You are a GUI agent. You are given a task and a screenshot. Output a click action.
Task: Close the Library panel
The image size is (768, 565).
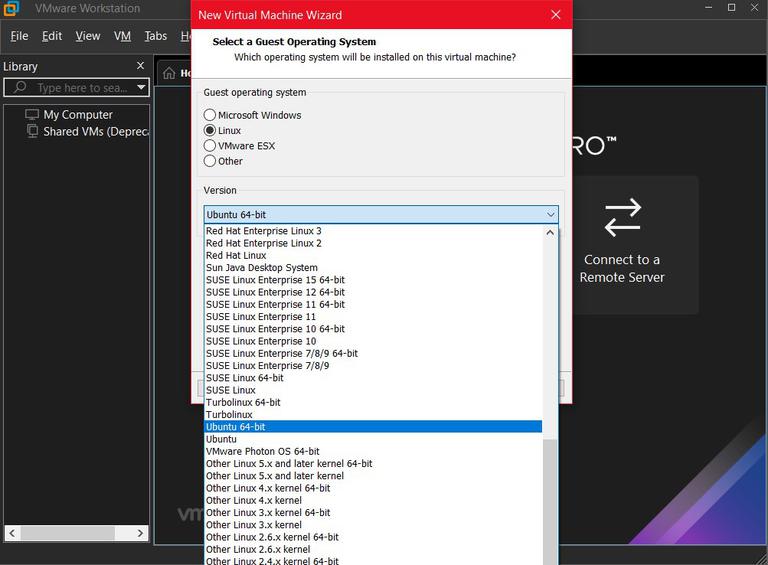pyautogui.click(x=141, y=66)
